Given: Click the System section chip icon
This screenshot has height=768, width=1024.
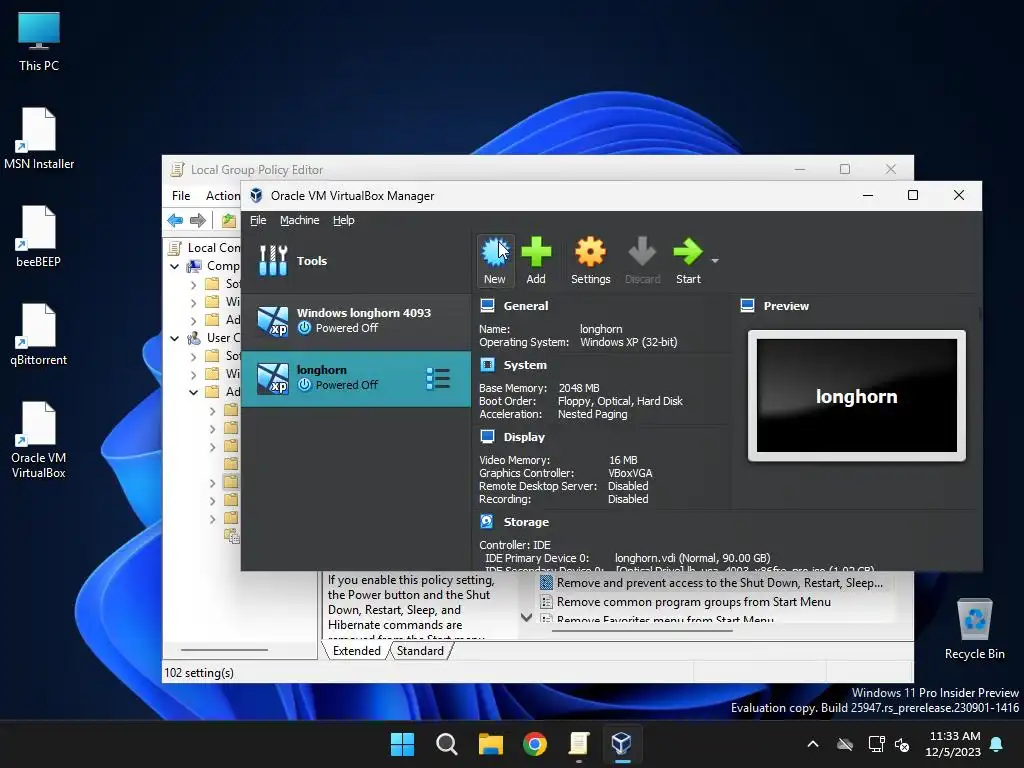Looking at the screenshot, I should [x=487, y=364].
